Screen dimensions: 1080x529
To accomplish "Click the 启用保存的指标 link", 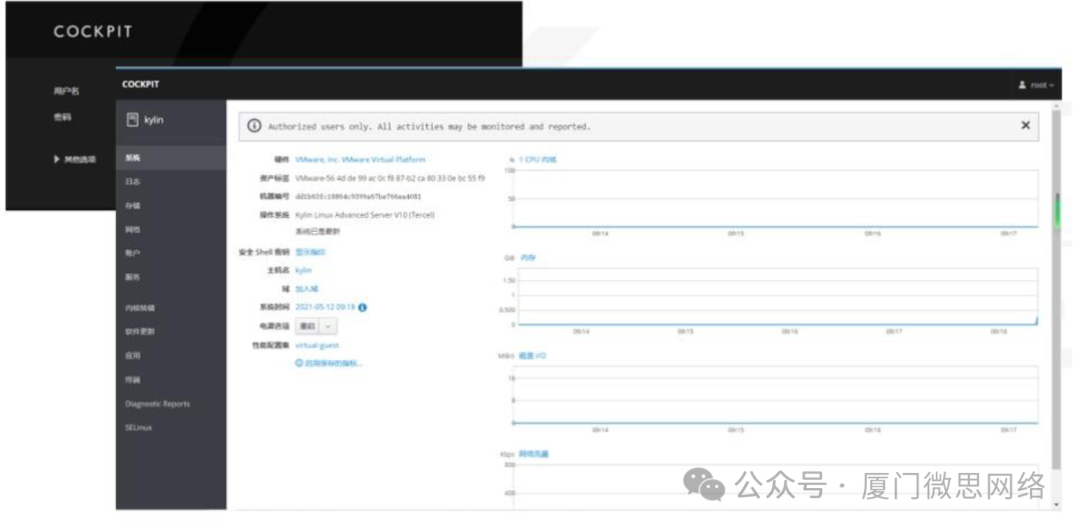I will [333, 363].
